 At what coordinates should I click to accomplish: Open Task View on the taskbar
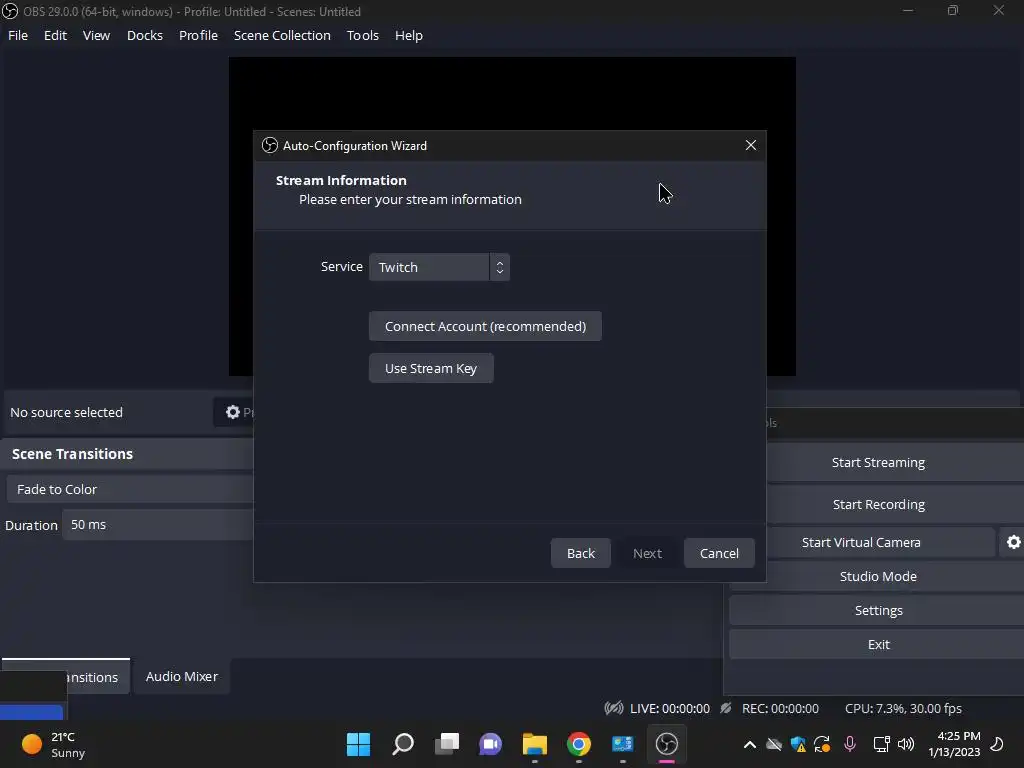pyautogui.click(x=447, y=744)
